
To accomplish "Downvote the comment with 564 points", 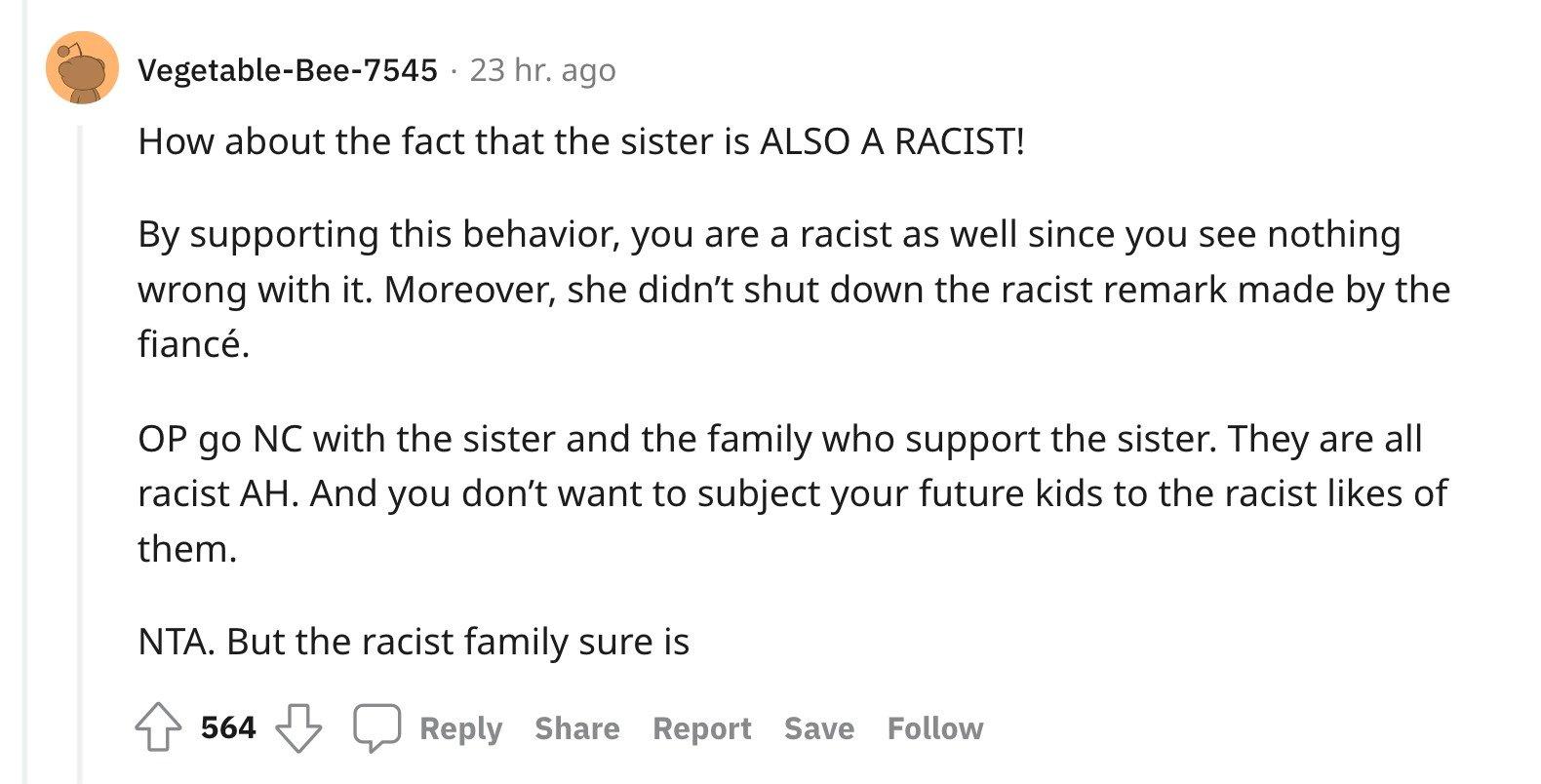I will 299,728.
